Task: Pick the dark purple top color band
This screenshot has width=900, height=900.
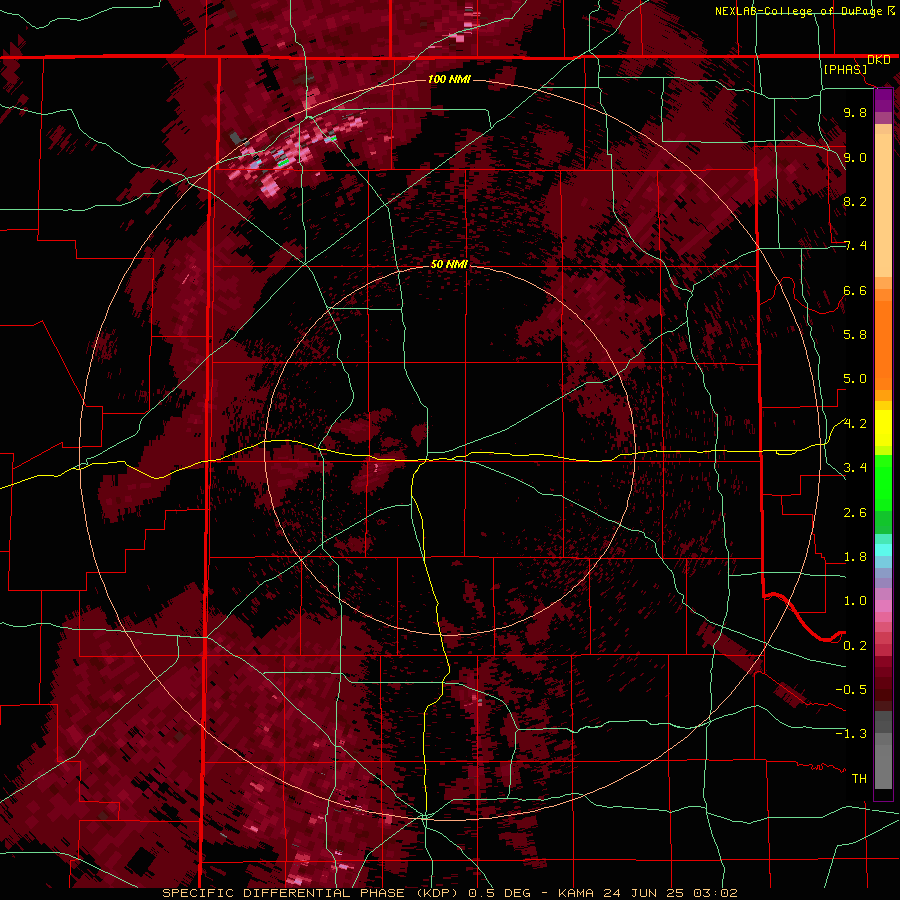Action: (x=883, y=100)
